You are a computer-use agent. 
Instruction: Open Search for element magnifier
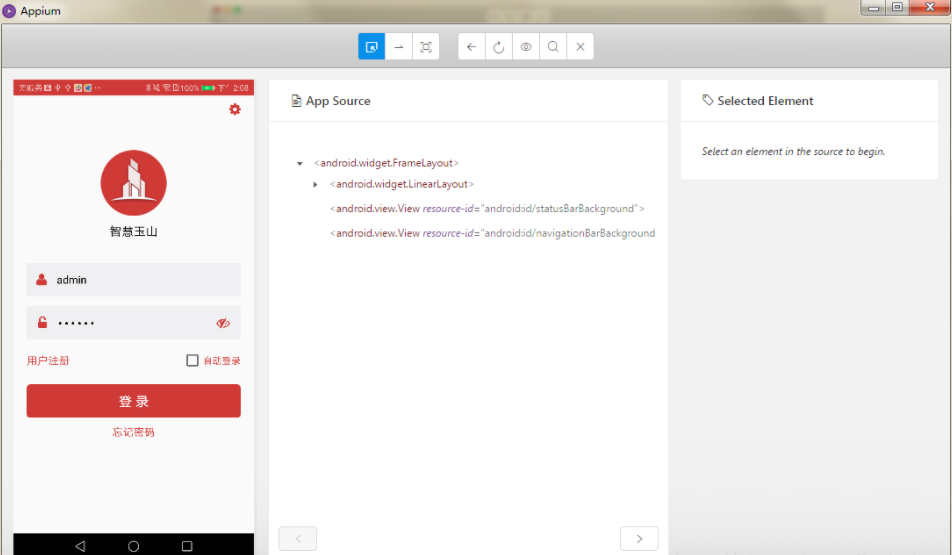(x=553, y=47)
